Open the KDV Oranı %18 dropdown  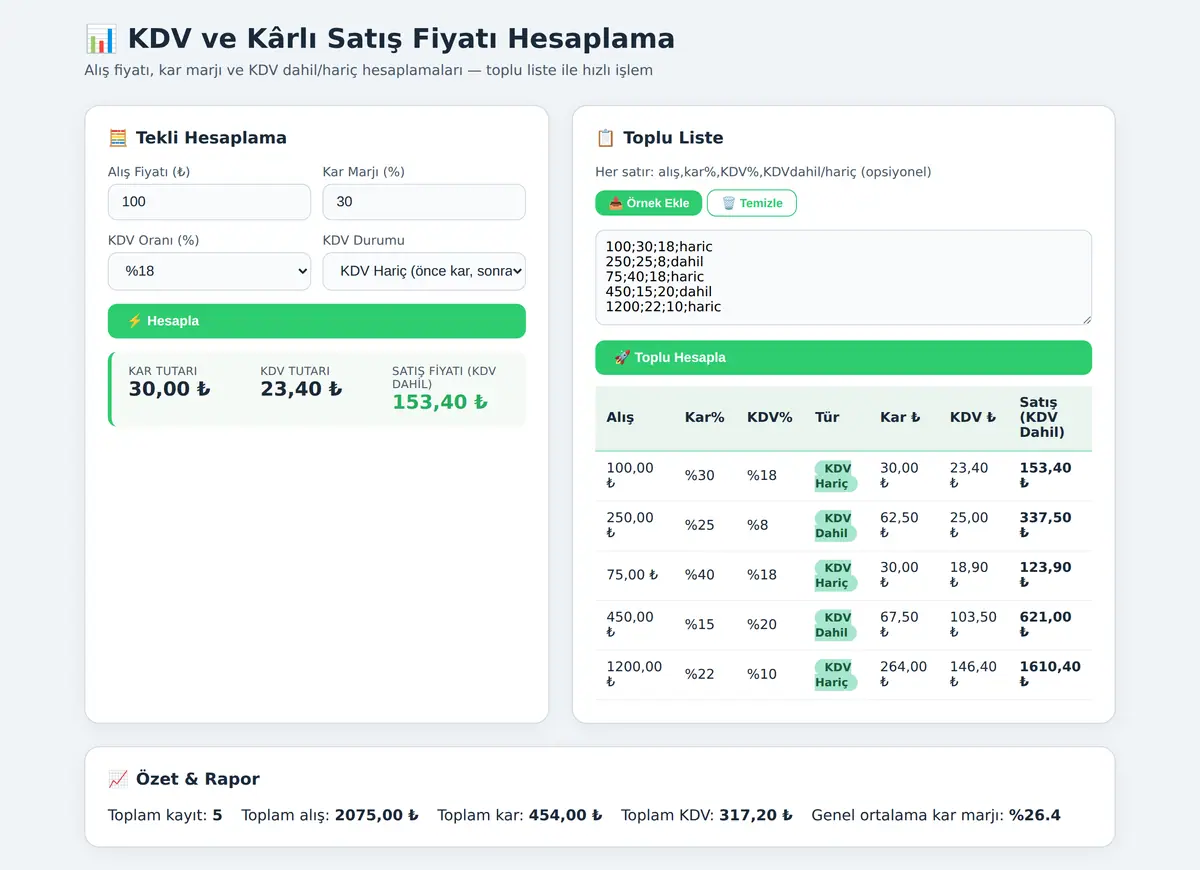pos(209,270)
